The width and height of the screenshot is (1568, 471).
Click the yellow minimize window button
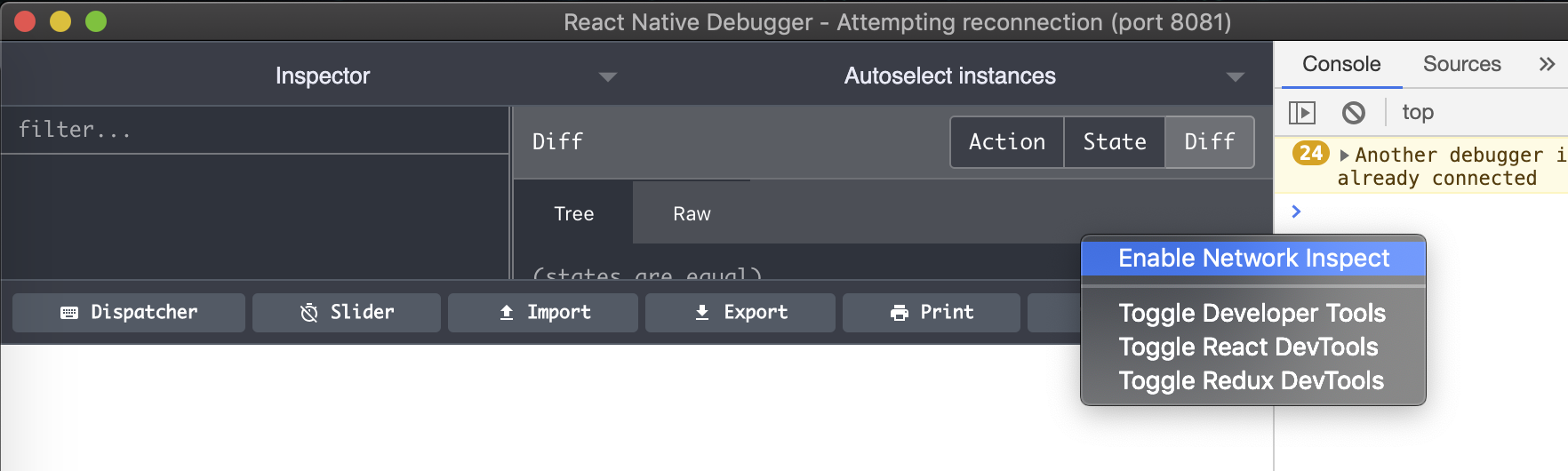click(x=60, y=21)
